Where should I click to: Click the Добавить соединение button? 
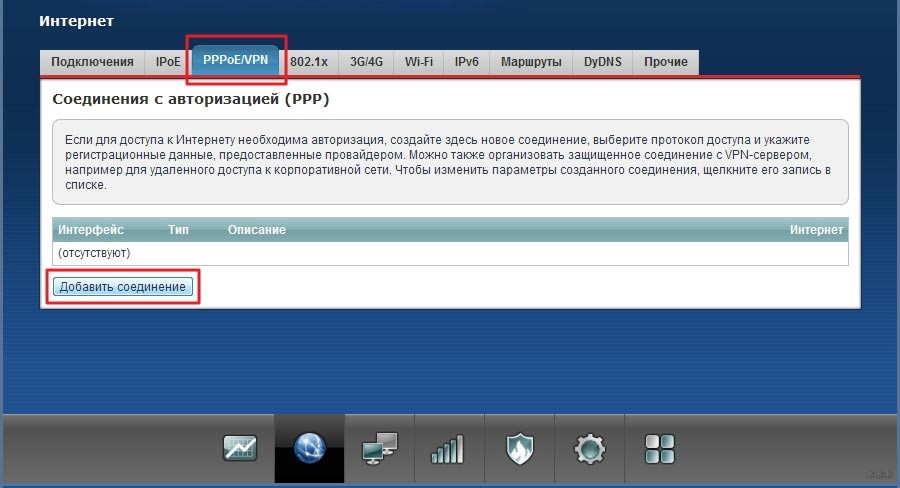click(x=123, y=286)
